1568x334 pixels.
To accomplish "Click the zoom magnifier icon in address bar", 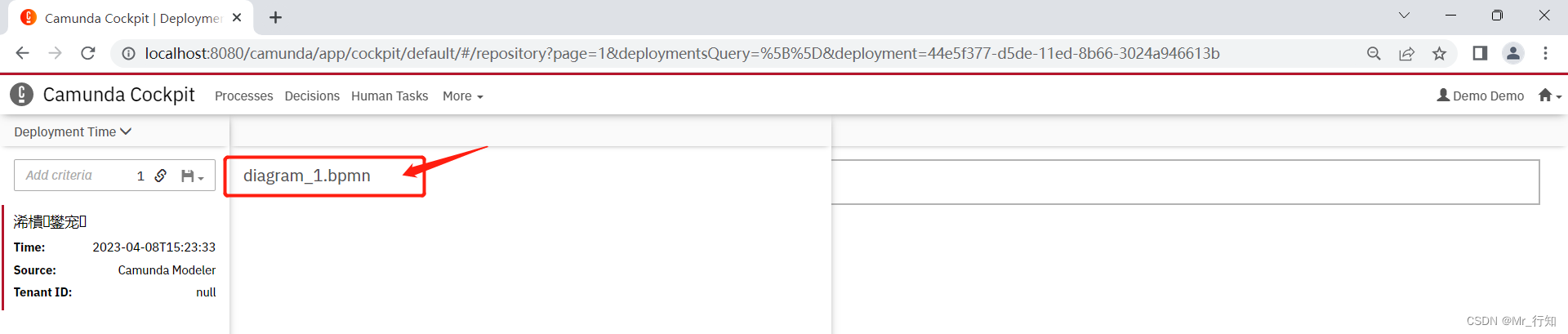I will click(x=1374, y=53).
